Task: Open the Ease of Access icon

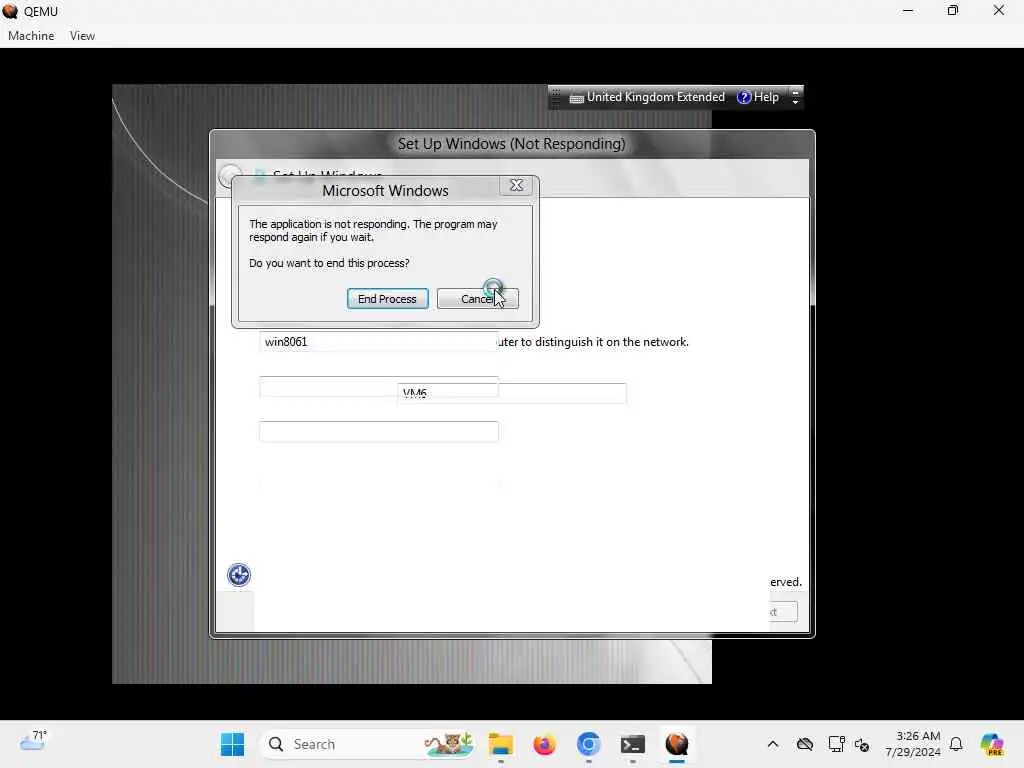Action: click(x=238, y=575)
